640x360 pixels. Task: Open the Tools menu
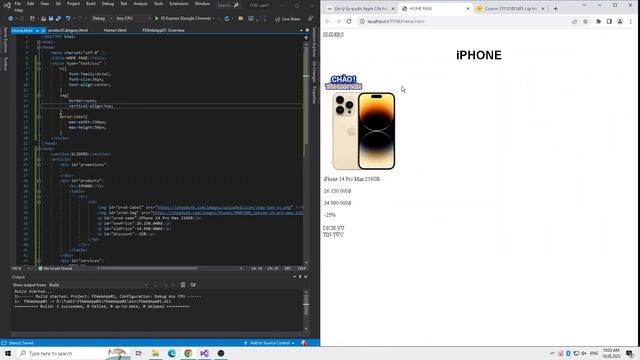pos(158,4)
